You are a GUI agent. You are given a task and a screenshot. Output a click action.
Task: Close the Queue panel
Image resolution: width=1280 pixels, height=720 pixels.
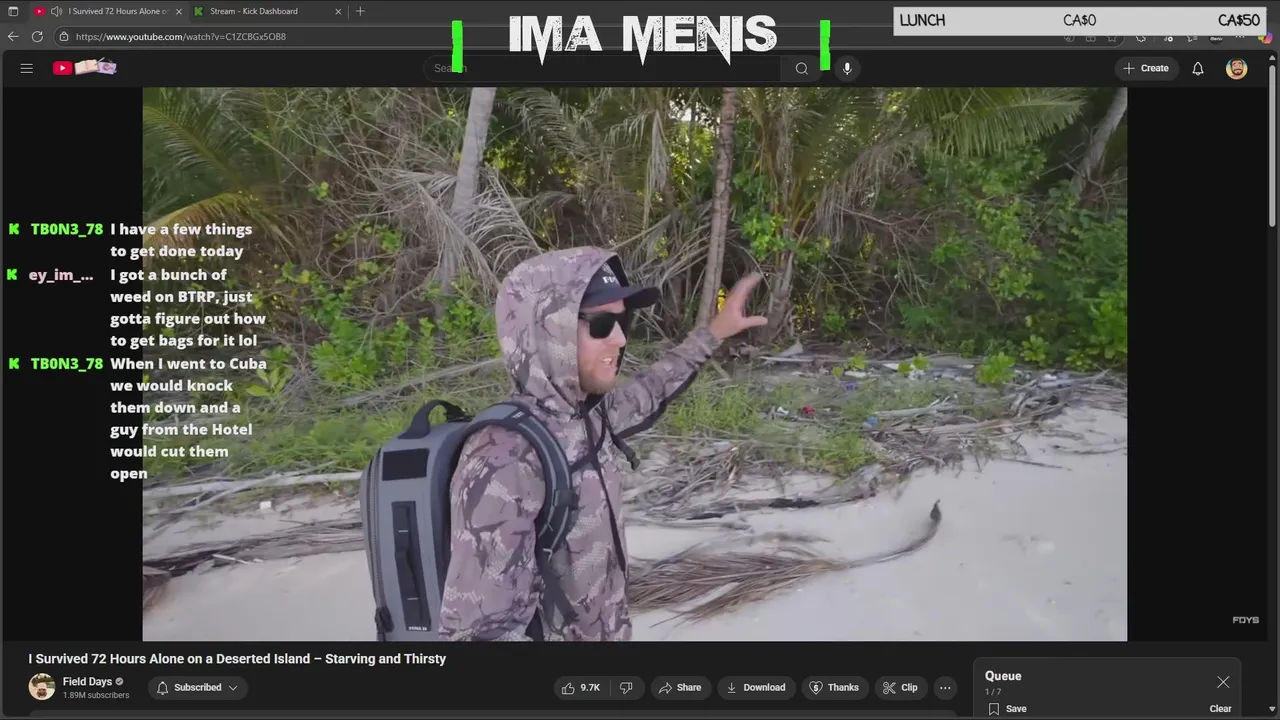click(1223, 682)
